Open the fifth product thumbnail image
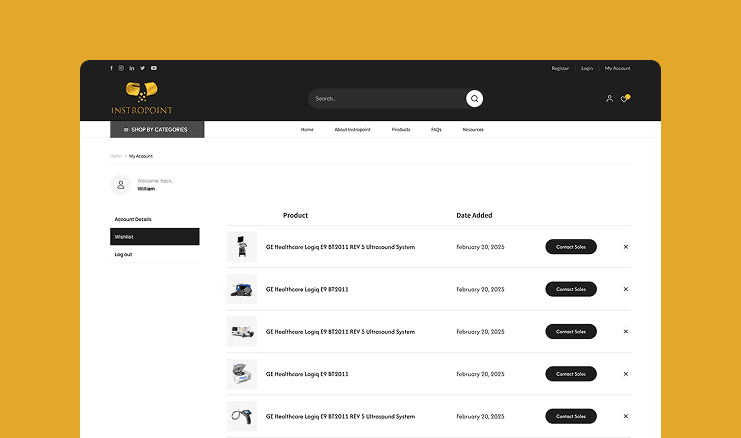The height and width of the screenshot is (438, 741). tap(242, 416)
